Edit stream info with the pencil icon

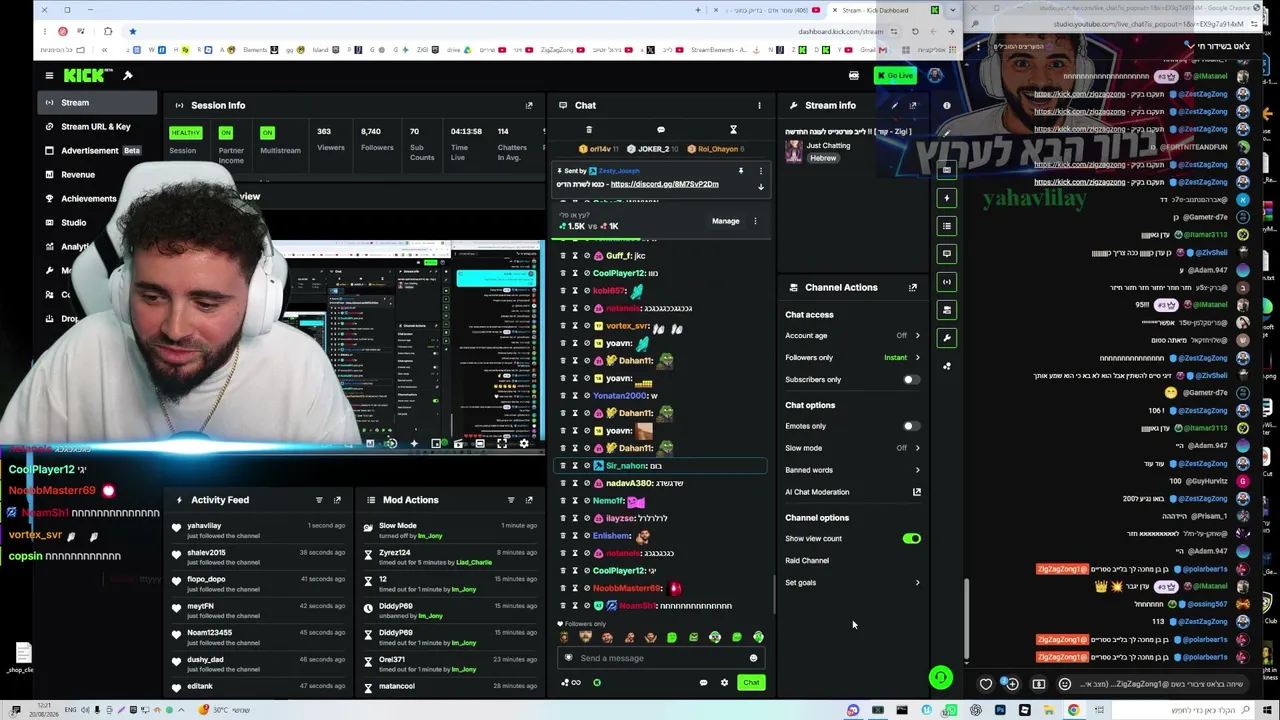(895, 105)
